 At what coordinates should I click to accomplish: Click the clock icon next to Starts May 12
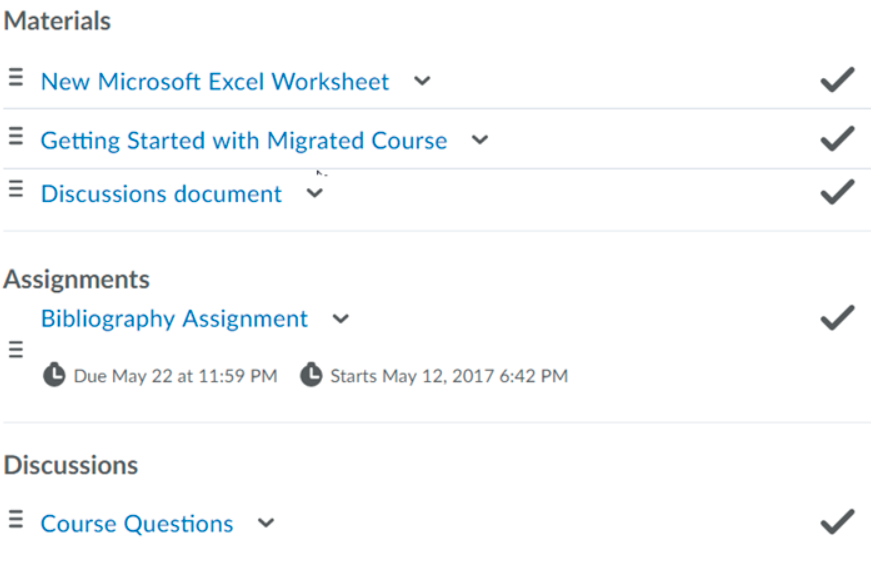pyautogui.click(x=311, y=375)
